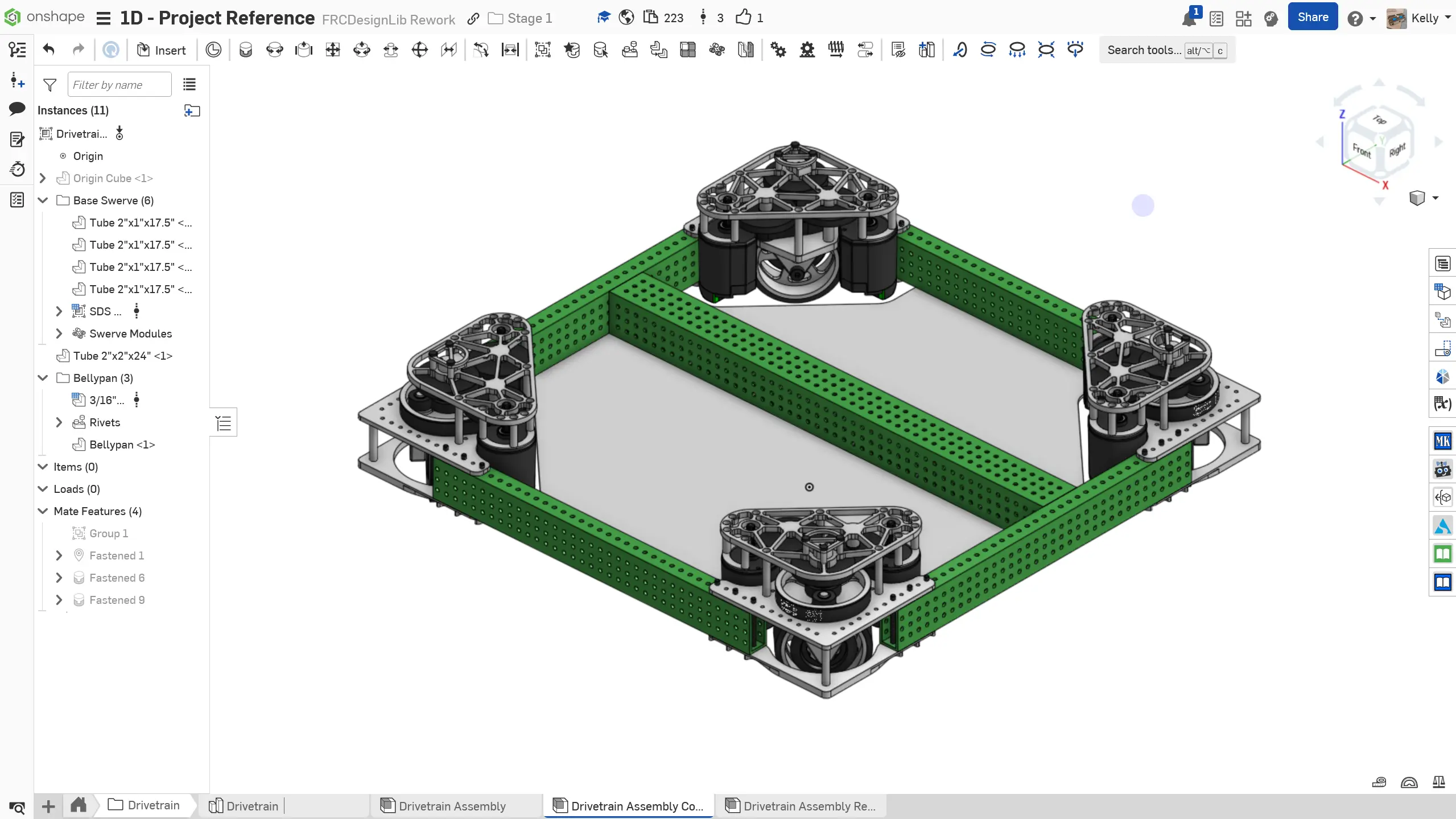Select the Fastened mate tool icon
Image resolution: width=1456 pixels, height=819 pixels.
tap(245, 50)
